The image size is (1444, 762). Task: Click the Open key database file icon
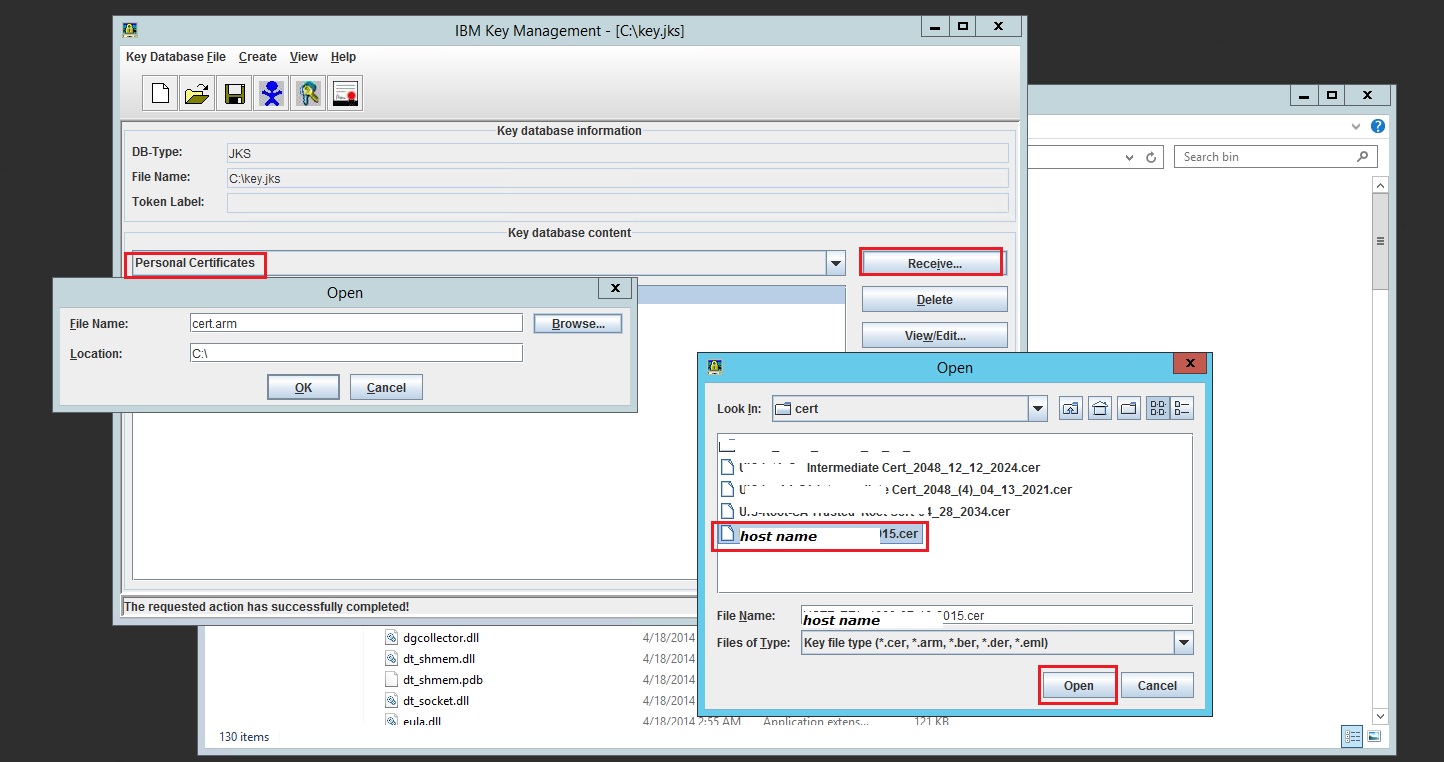[197, 94]
